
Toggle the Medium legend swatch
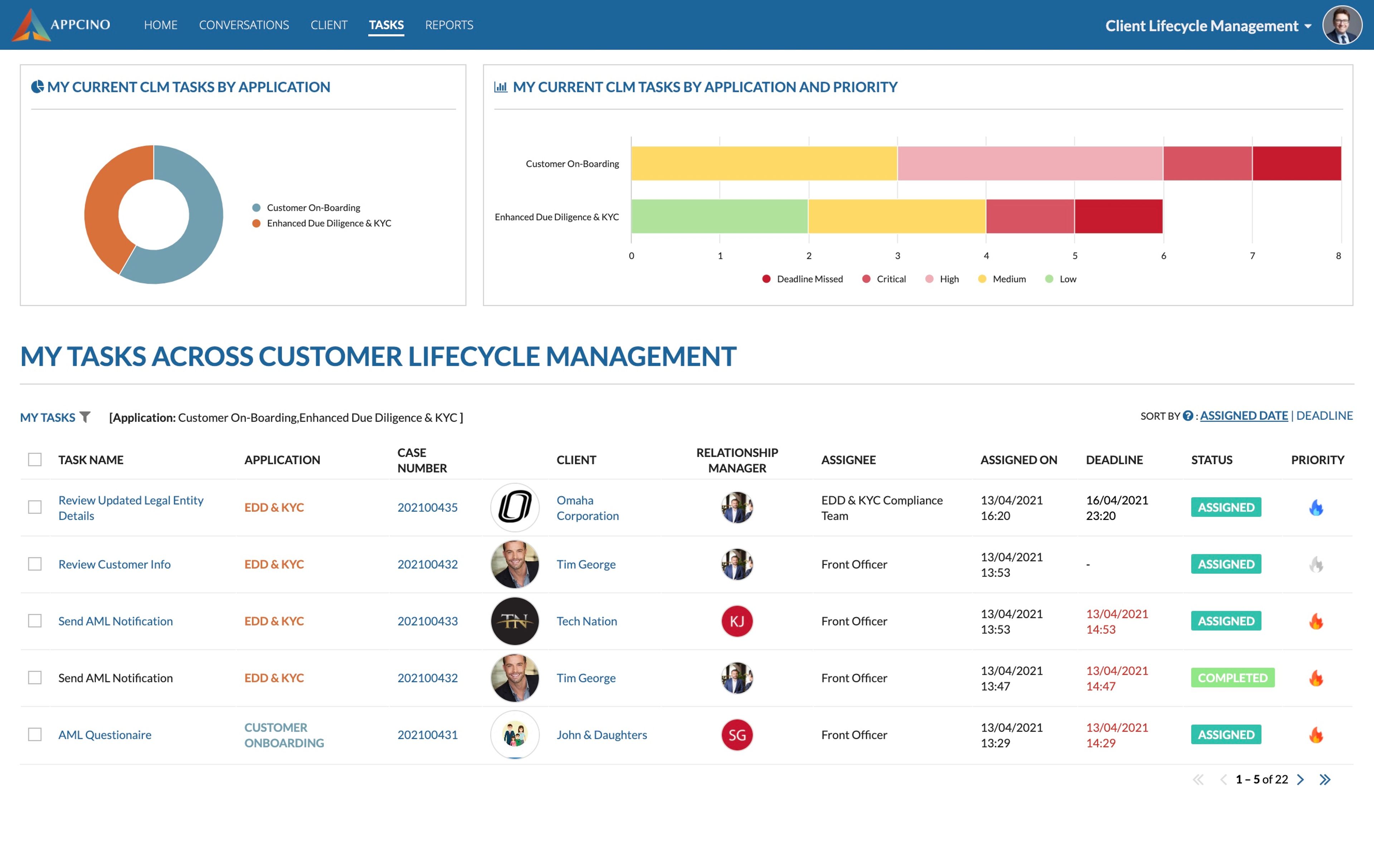[982, 279]
